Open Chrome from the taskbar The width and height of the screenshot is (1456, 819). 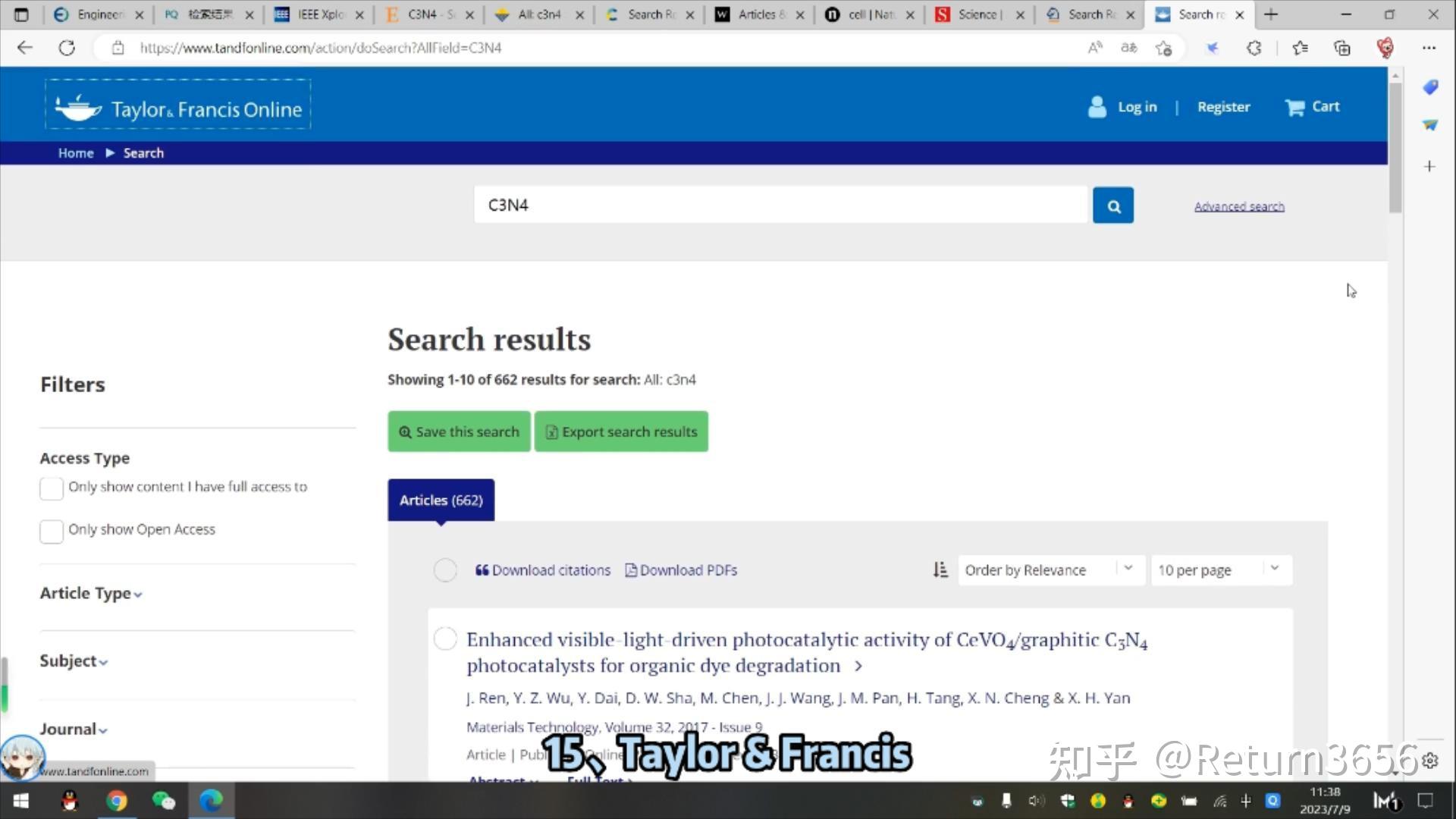click(117, 801)
